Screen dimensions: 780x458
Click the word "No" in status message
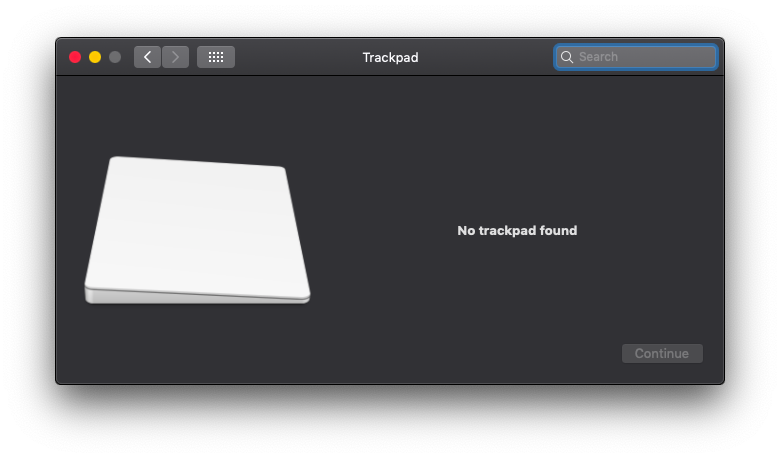click(466, 231)
